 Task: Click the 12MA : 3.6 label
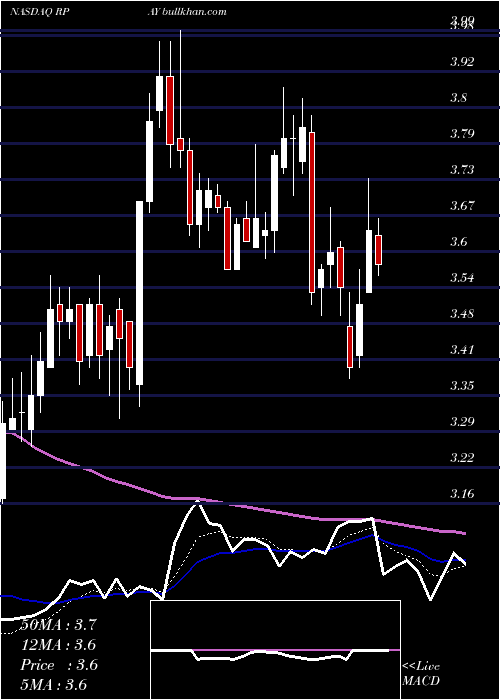pyautogui.click(x=58, y=645)
